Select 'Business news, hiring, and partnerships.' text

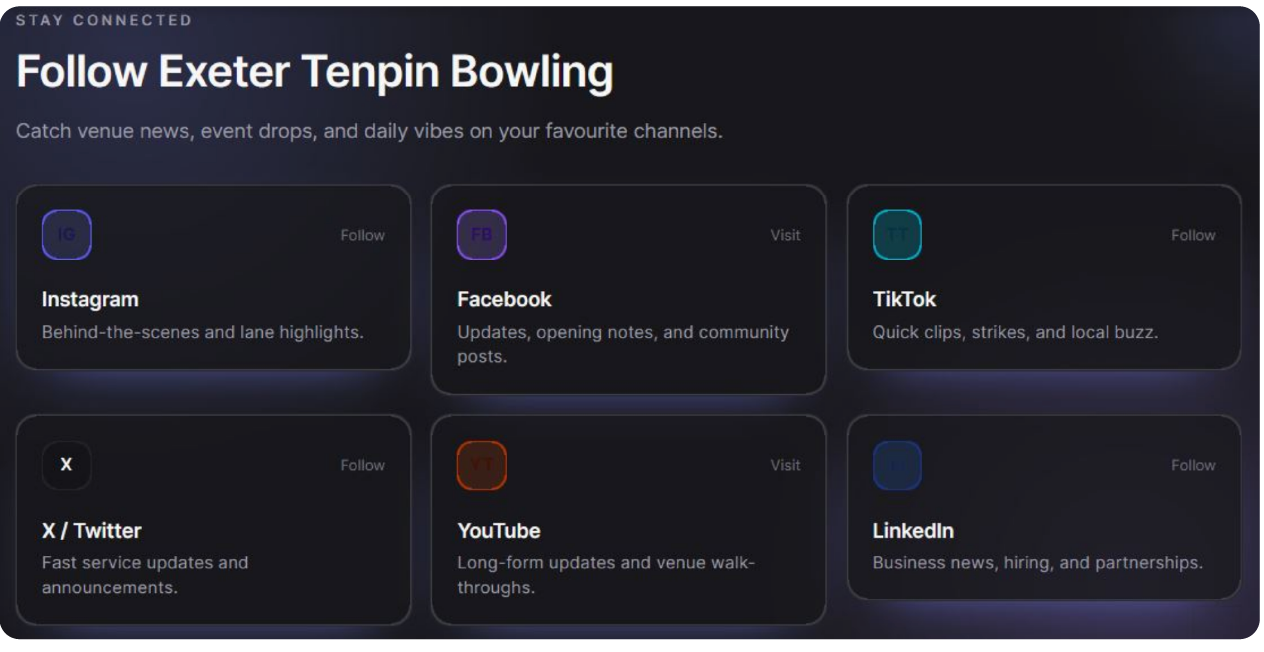point(1037,563)
